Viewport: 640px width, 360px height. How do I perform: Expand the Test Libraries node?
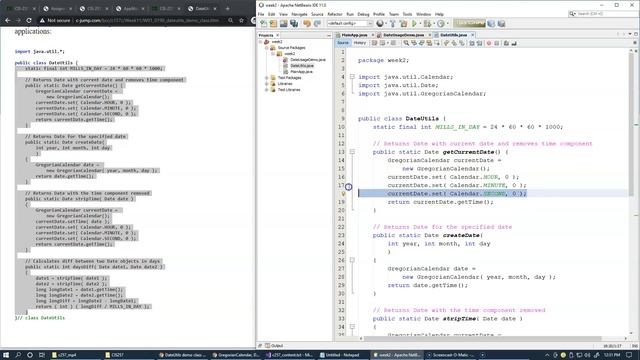(x=267, y=90)
